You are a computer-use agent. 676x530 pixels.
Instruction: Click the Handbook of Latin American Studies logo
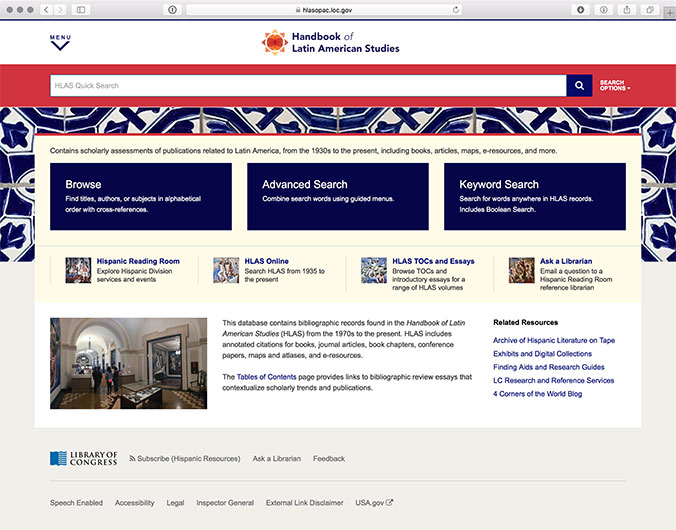click(x=330, y=42)
